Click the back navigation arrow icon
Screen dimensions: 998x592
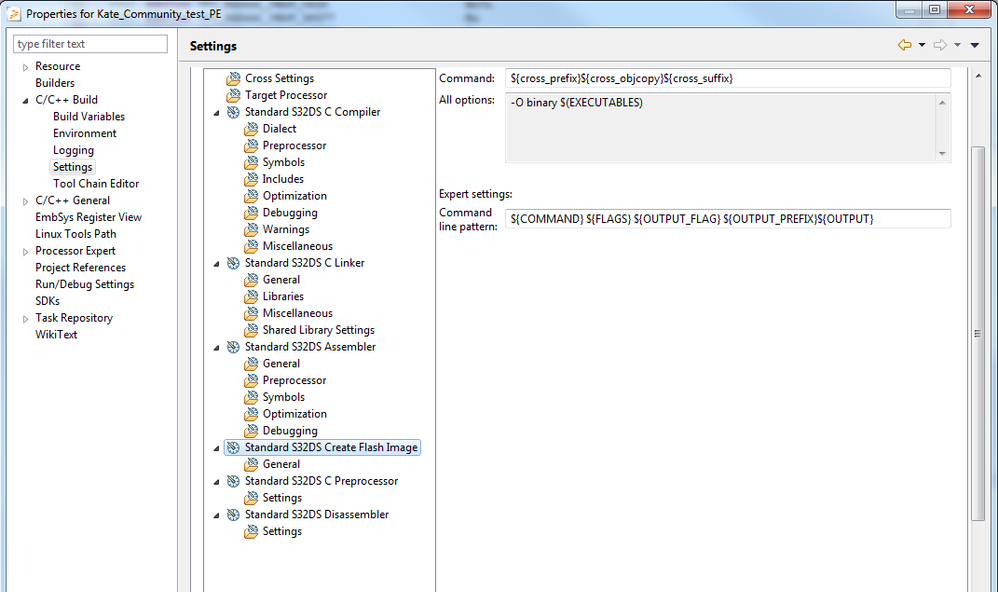[x=904, y=45]
